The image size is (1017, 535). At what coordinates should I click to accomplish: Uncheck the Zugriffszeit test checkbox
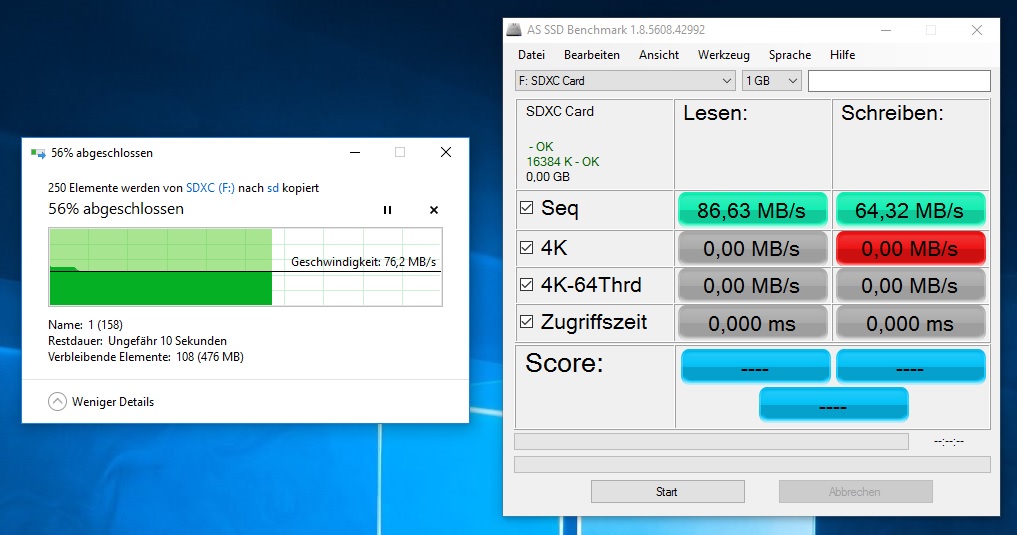[x=527, y=321]
